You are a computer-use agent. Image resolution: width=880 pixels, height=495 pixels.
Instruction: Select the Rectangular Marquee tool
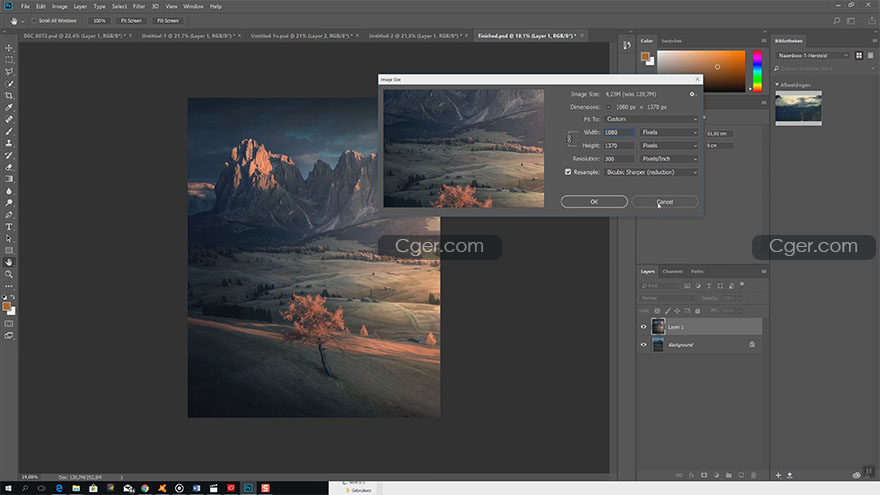[9, 60]
